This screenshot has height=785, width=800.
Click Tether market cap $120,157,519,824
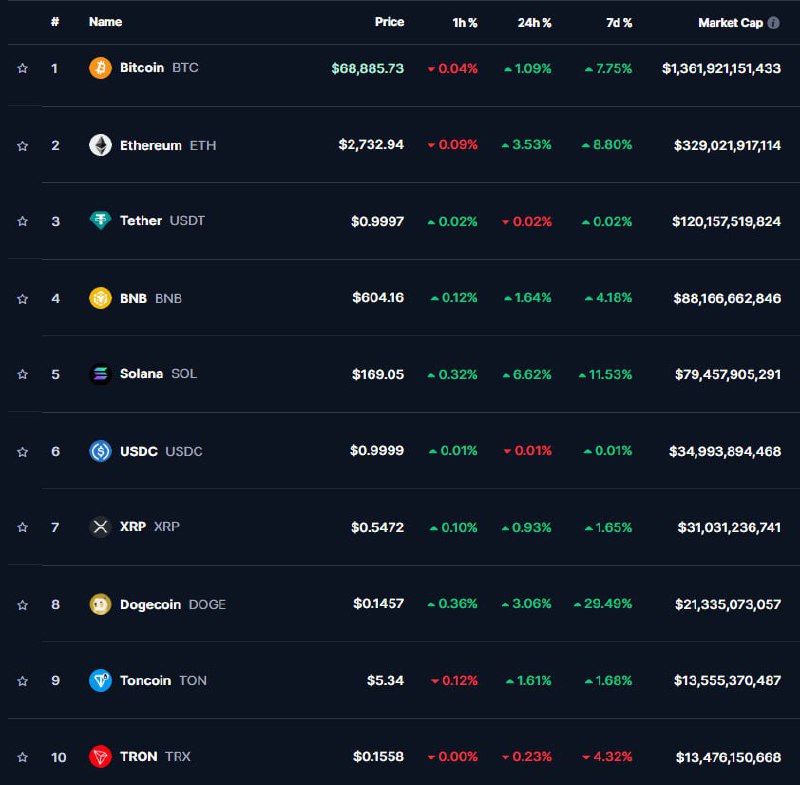[726, 221]
